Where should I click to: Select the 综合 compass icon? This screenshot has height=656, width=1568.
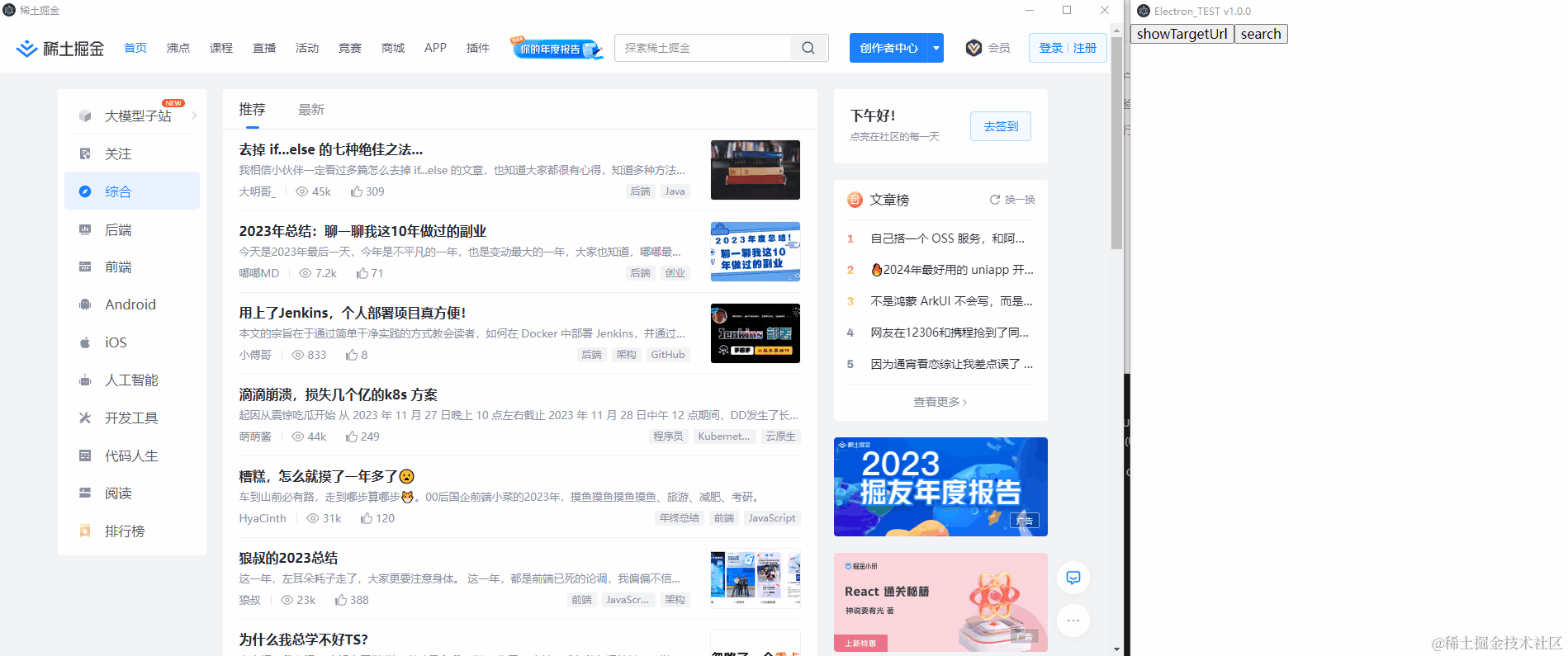click(x=85, y=191)
